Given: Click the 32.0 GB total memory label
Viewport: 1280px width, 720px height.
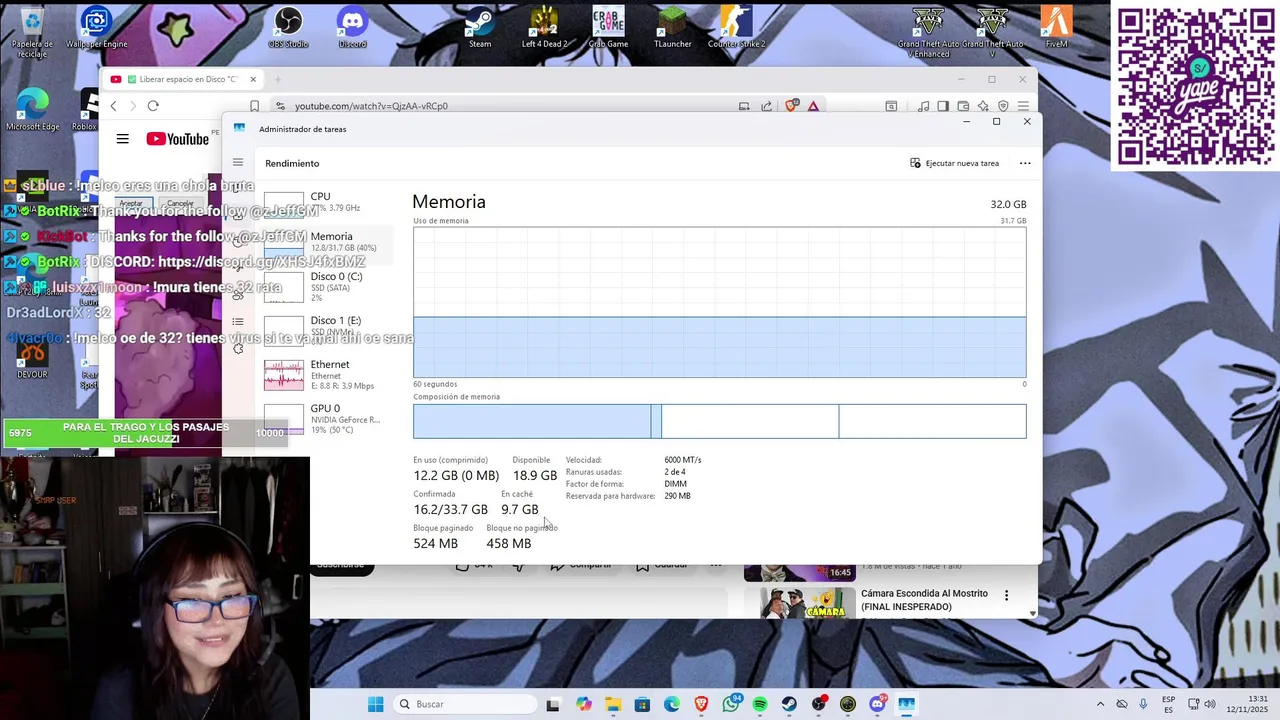Looking at the screenshot, I should pos(1008,204).
